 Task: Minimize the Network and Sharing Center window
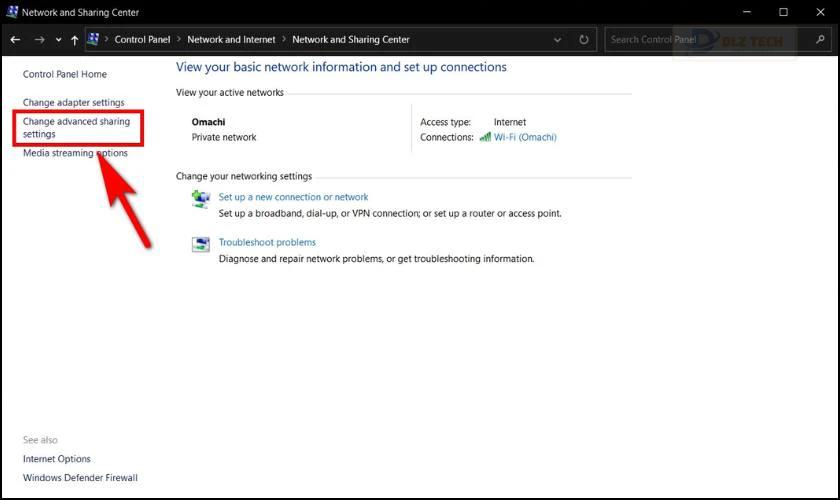coord(747,12)
